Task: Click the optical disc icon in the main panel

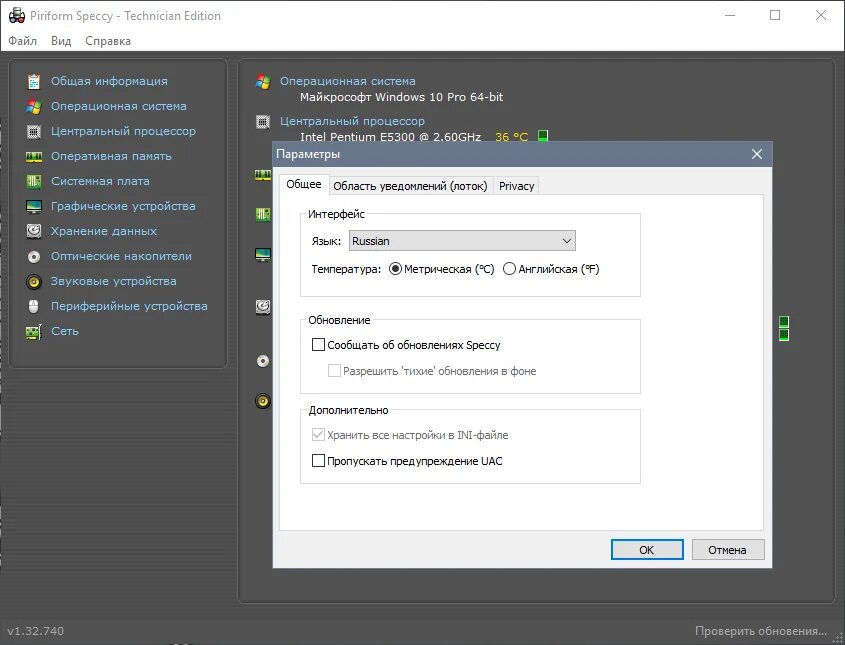Action: [x=262, y=360]
